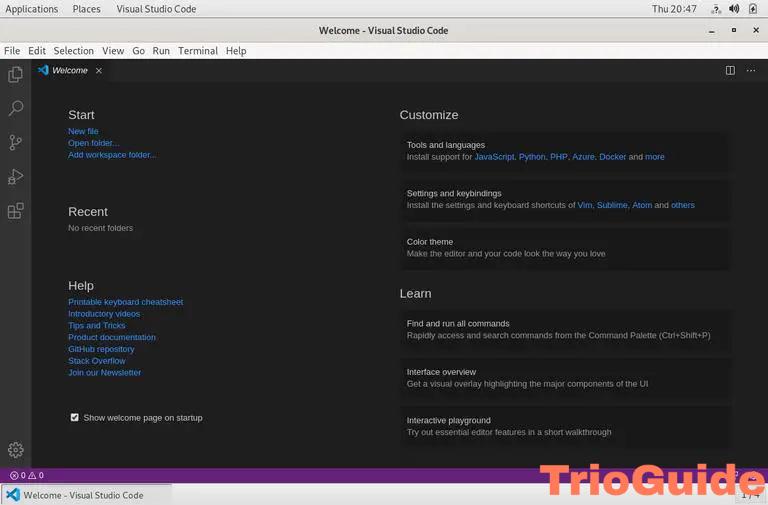Install Docker support link
768x505 pixels.
[x=613, y=157]
